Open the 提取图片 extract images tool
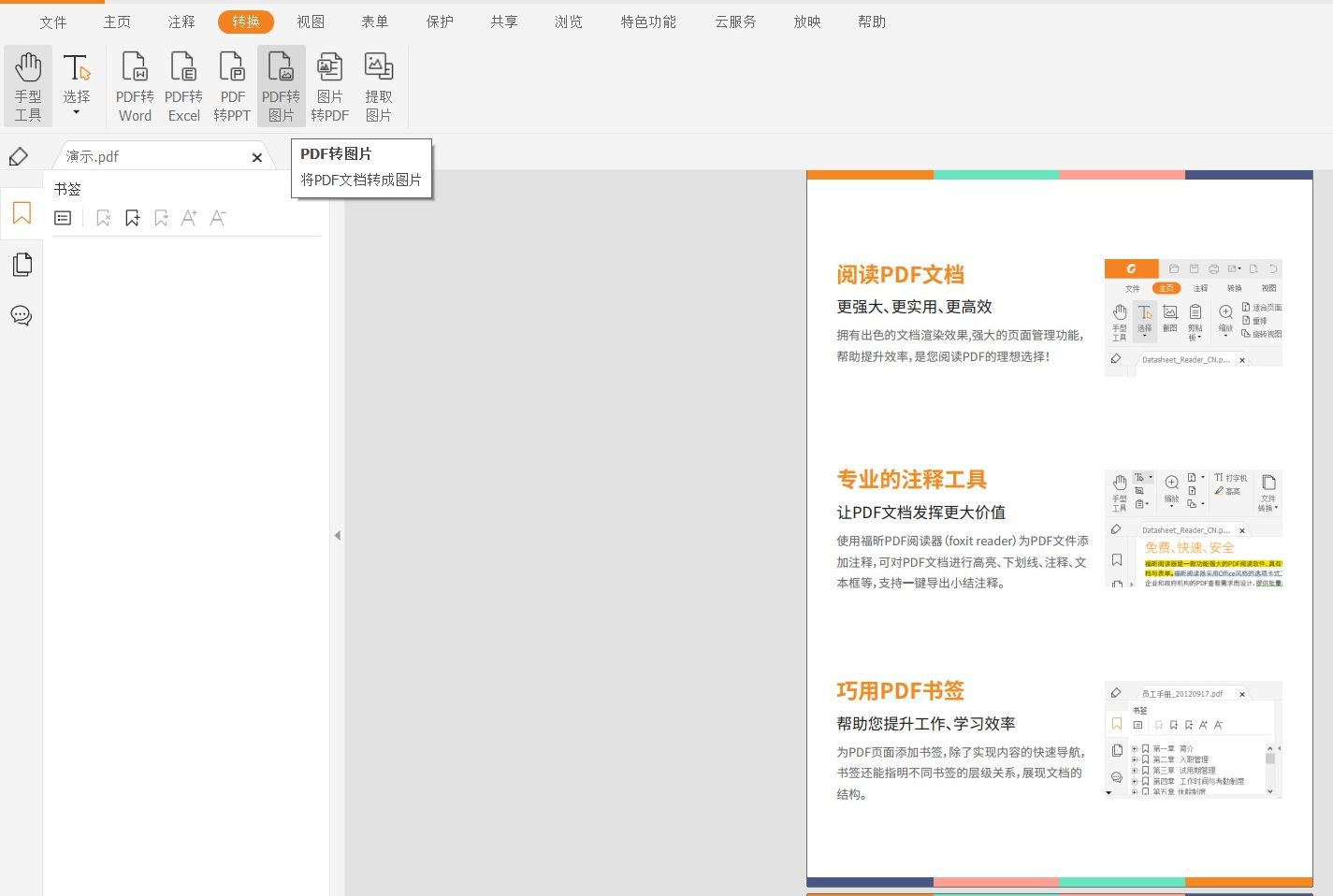The image size is (1333, 896). coord(378,84)
